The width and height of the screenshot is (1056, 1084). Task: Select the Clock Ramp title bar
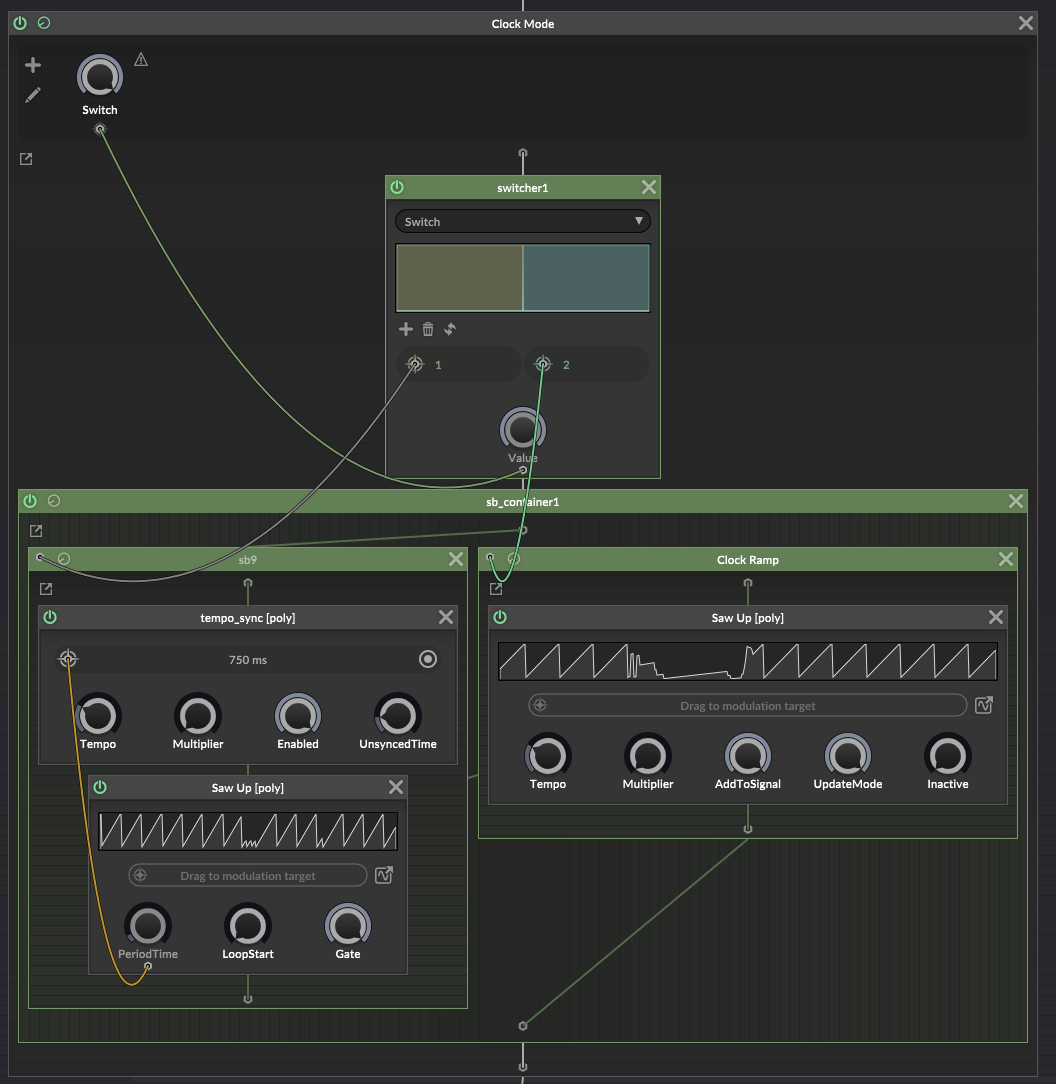click(748, 559)
